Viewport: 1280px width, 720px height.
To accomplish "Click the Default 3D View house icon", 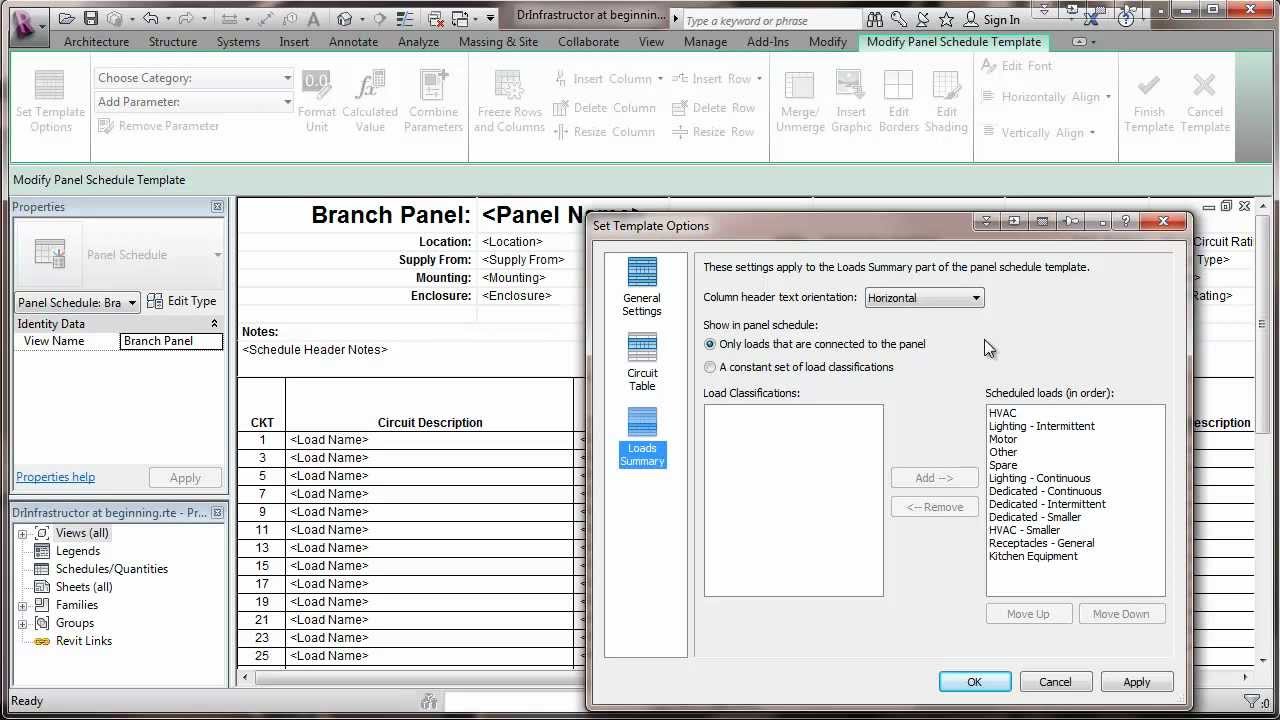I will click(x=345, y=19).
